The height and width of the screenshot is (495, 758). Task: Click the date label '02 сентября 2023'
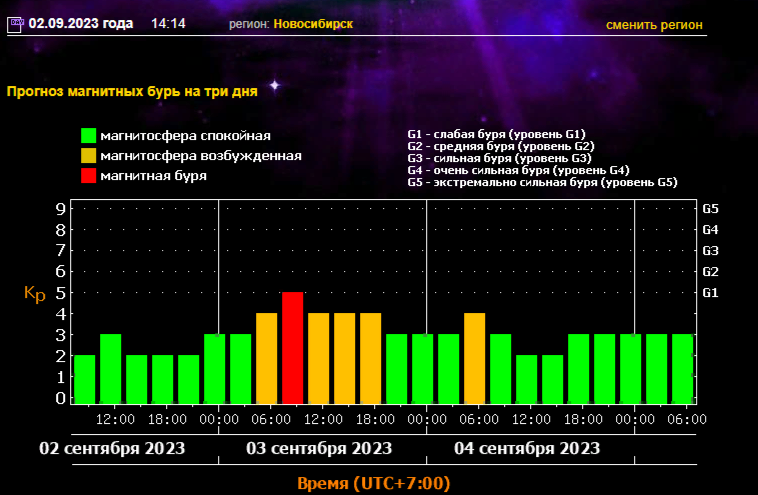pyautogui.click(x=112, y=448)
